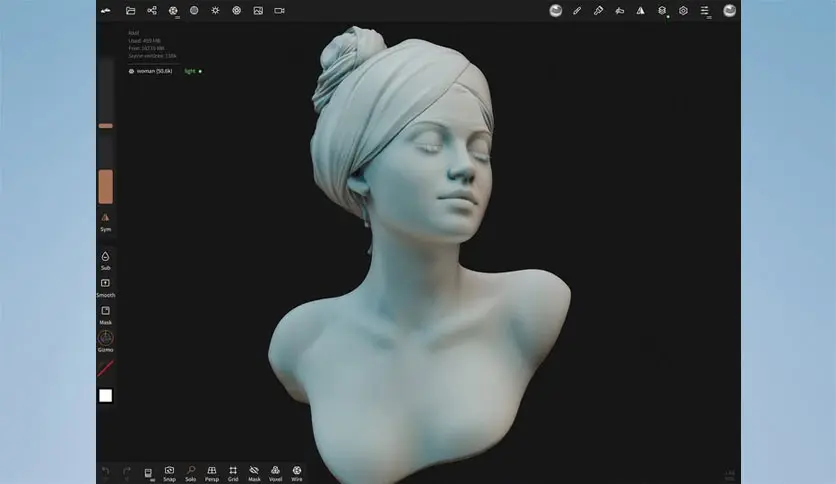Image resolution: width=836 pixels, height=484 pixels.
Task: Open the Painting brush menu
Action: click(598, 11)
